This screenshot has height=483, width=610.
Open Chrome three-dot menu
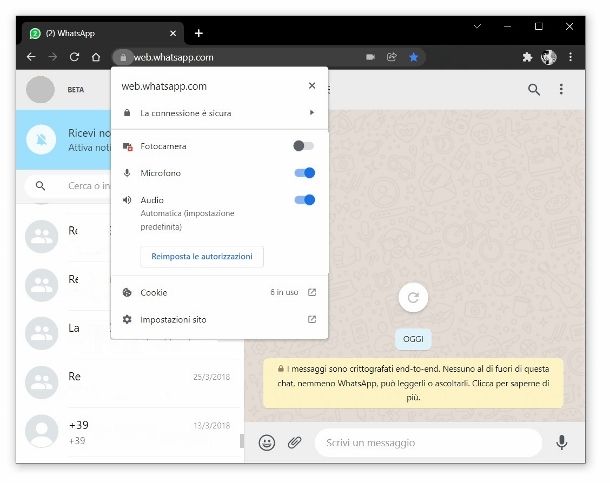[x=570, y=57]
